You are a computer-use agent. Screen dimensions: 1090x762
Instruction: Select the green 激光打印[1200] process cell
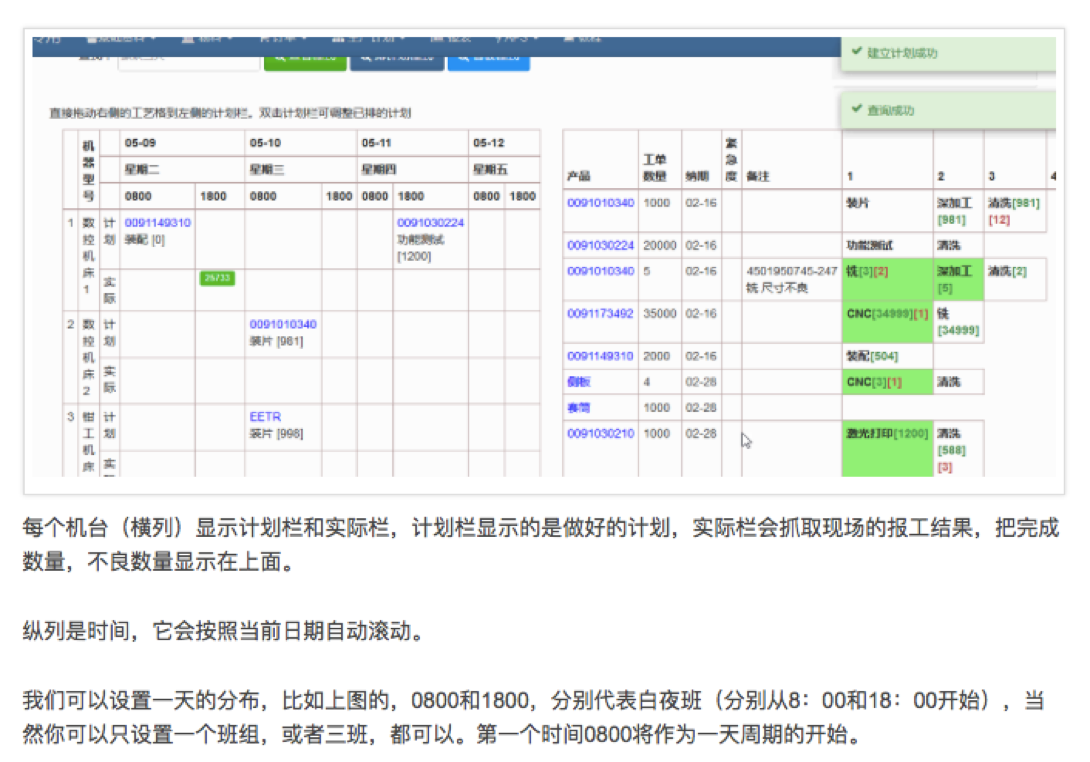click(887, 434)
